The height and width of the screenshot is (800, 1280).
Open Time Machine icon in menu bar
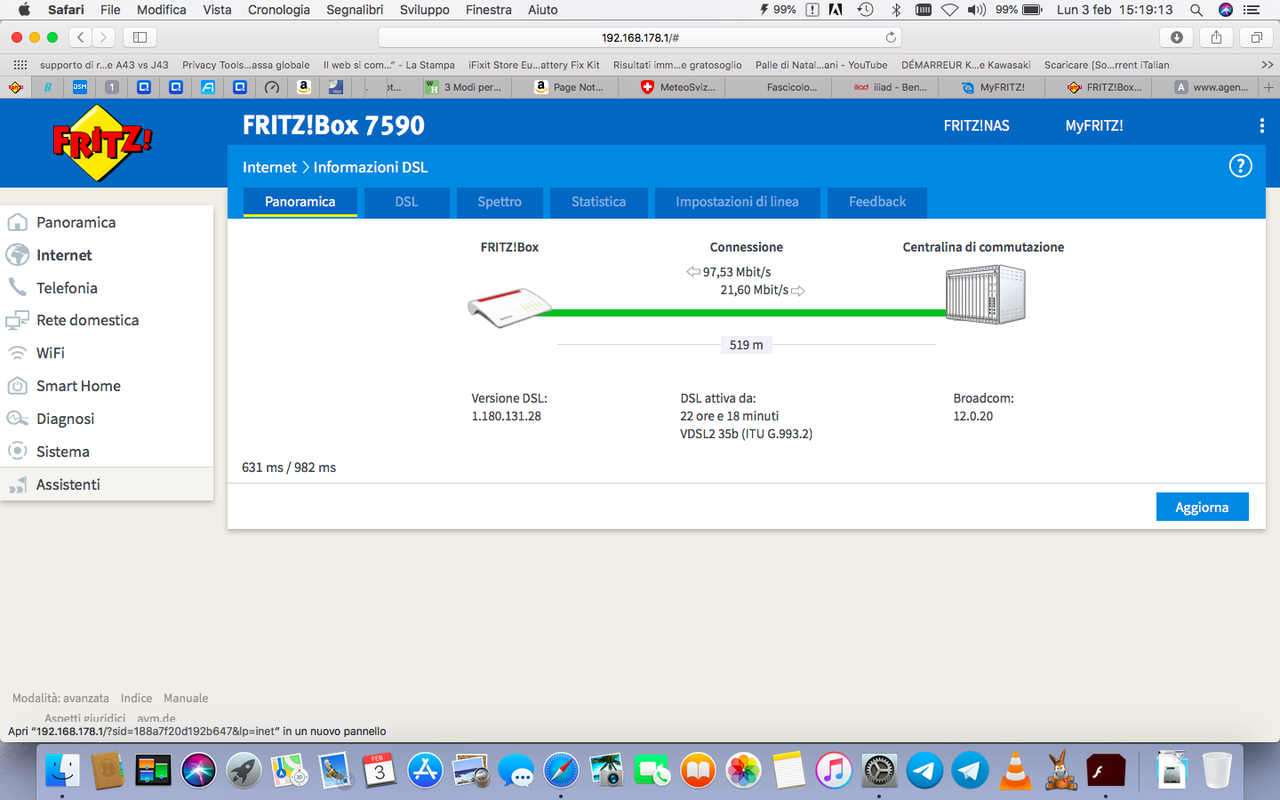click(866, 10)
